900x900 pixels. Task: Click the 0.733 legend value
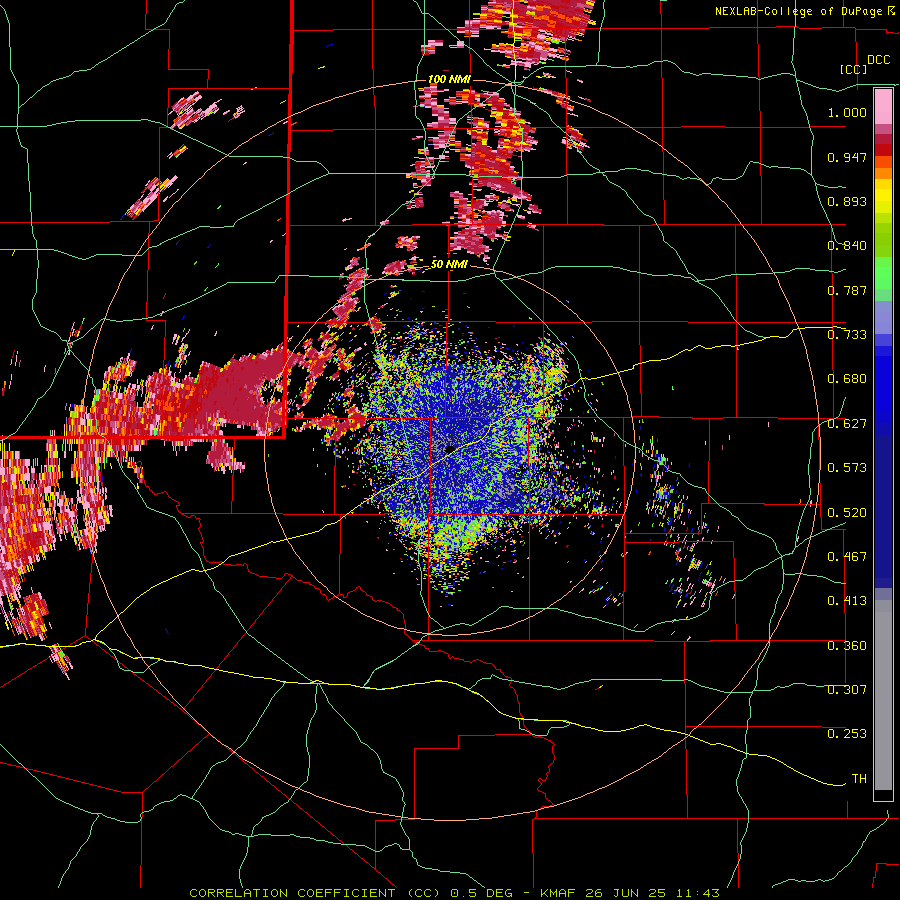847,335
